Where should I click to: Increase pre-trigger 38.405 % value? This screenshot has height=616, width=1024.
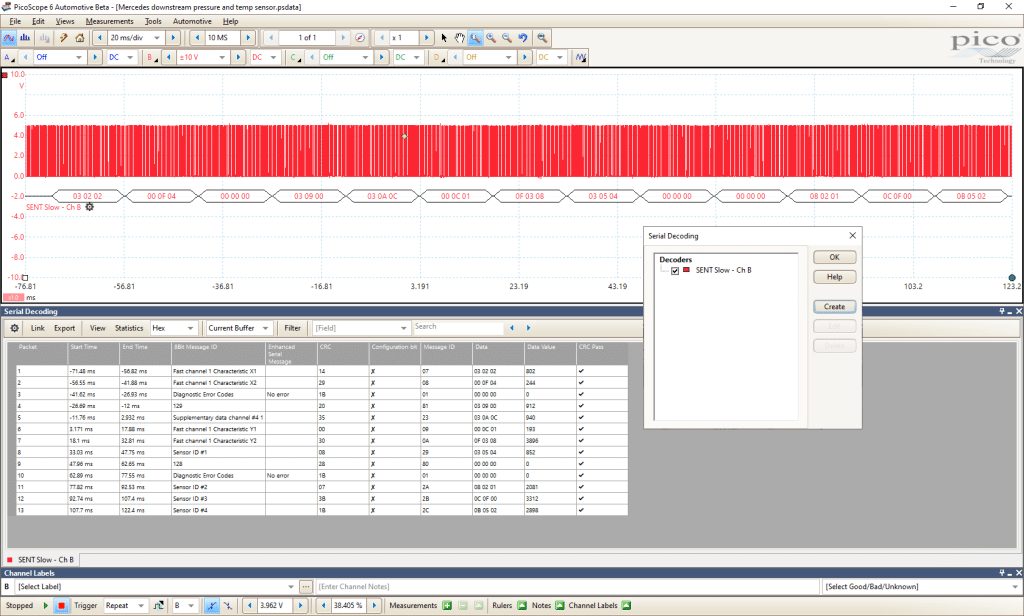tap(374, 606)
